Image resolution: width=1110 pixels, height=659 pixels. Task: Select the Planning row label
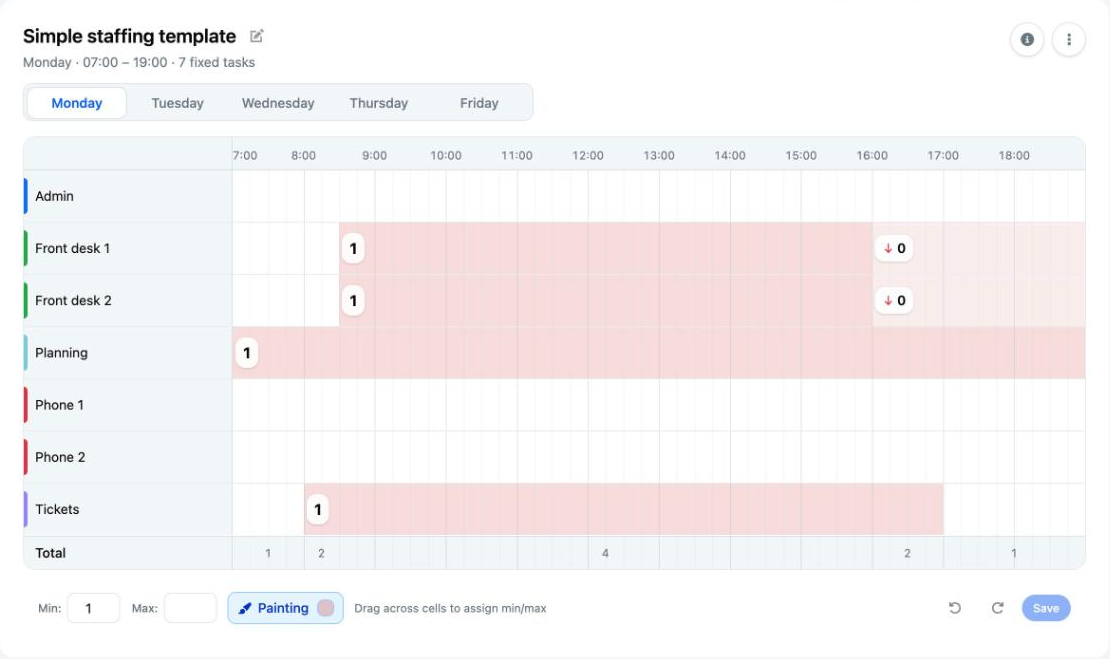(62, 353)
